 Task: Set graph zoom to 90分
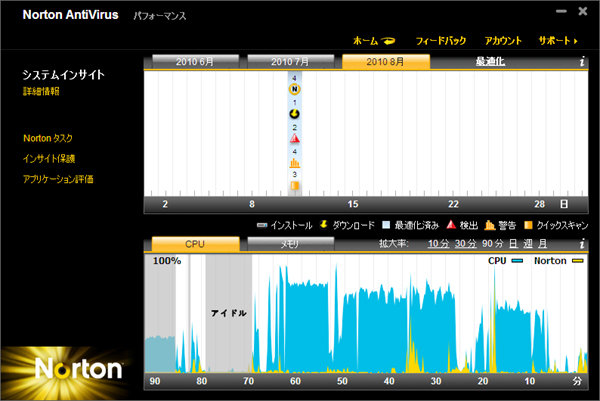492,243
